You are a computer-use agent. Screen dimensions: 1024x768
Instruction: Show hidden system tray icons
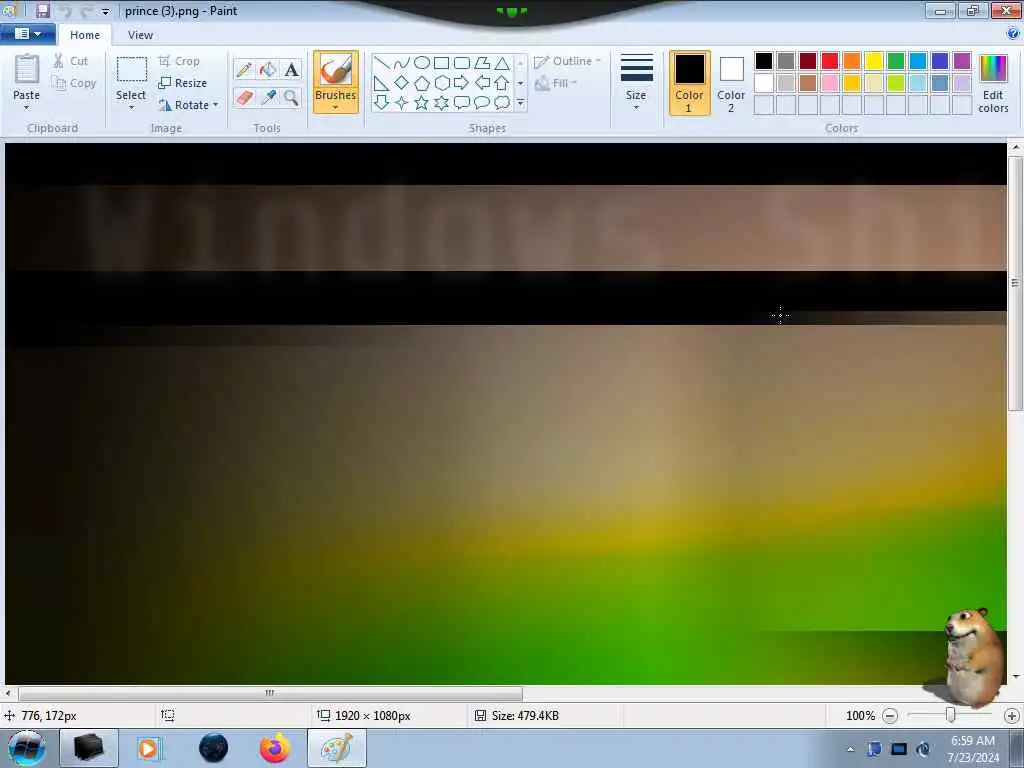pos(850,749)
